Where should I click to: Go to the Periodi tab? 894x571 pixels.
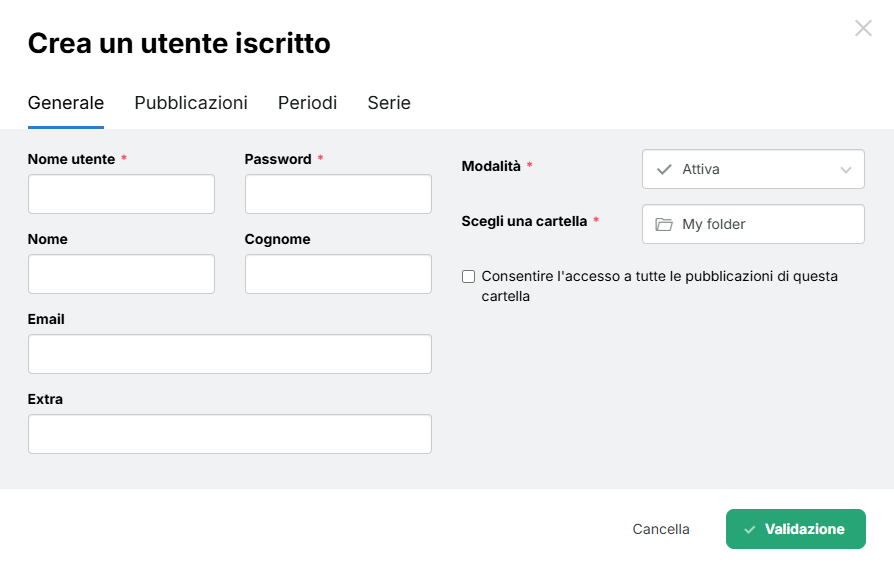point(307,103)
